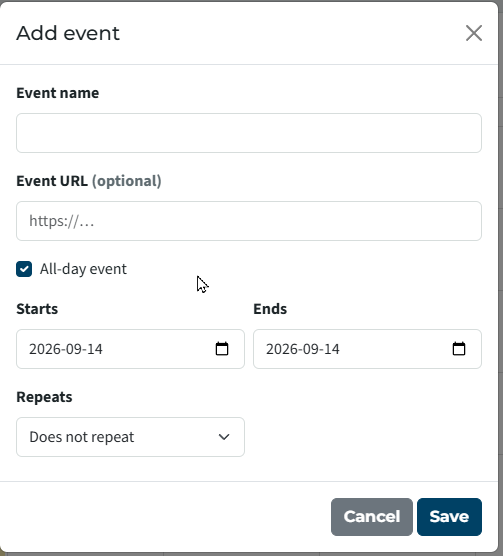This screenshot has width=503, height=556.
Task: Click the Repeats label
Action: (x=44, y=397)
